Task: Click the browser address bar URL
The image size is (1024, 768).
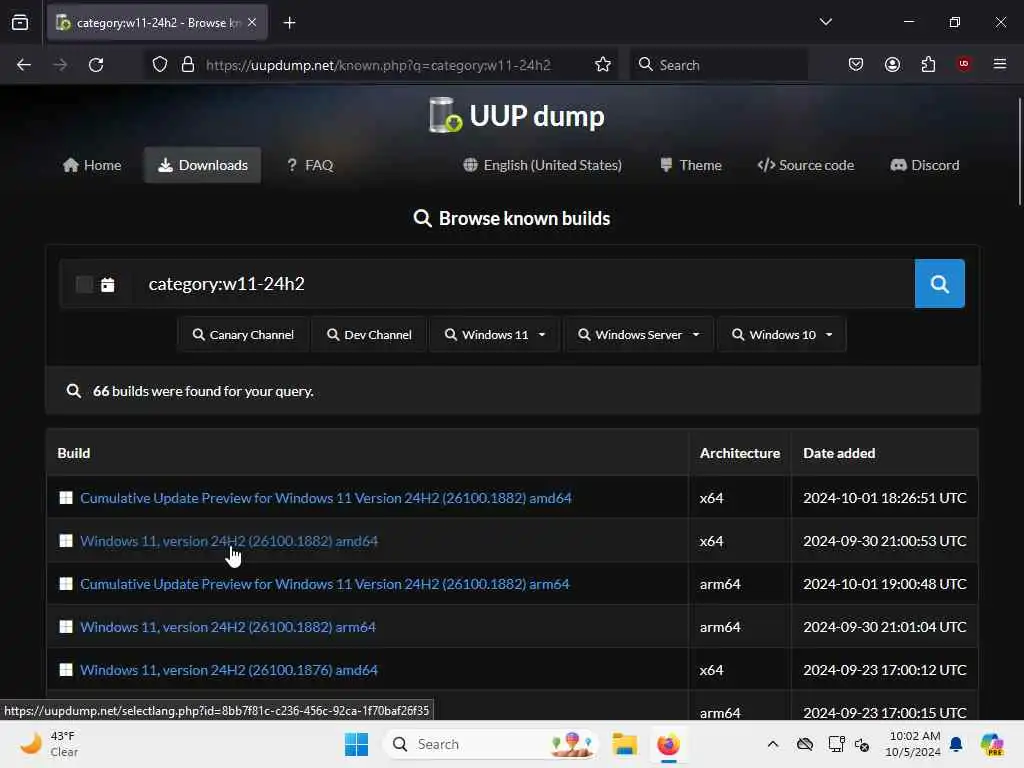Action: 378,65
